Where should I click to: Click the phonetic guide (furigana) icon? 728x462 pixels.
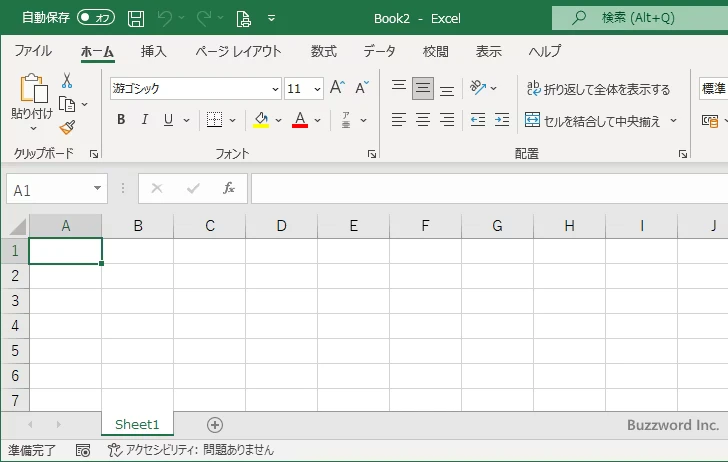tap(346, 120)
